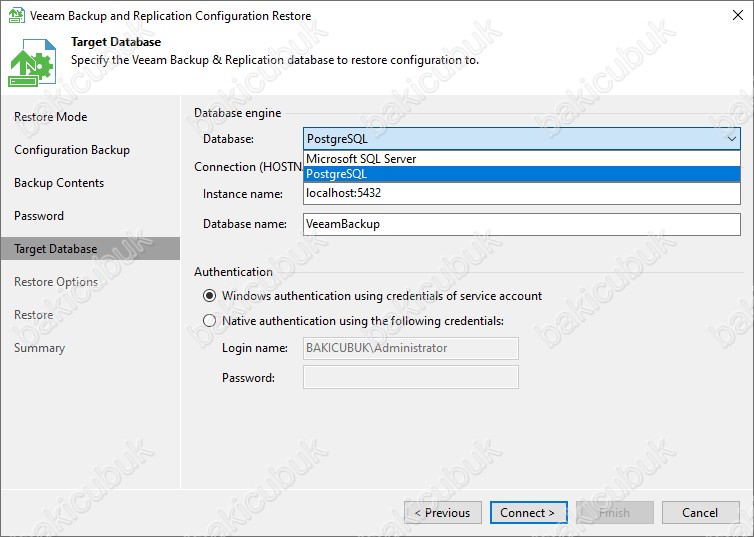Screen dimensions: 754x537
Task: Go to Restore Mode wizard step
Action: [50, 117]
